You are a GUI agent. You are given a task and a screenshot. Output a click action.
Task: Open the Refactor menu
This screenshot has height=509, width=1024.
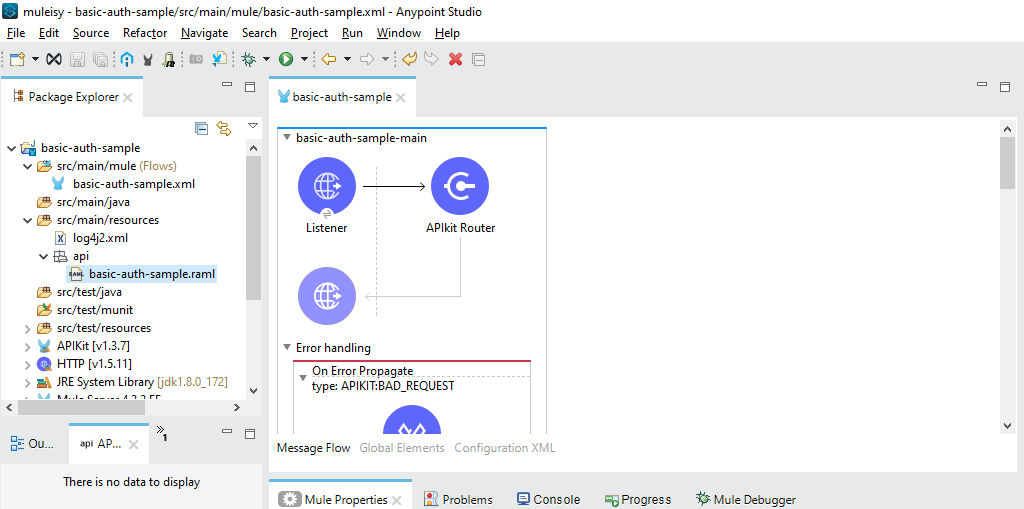coord(145,33)
